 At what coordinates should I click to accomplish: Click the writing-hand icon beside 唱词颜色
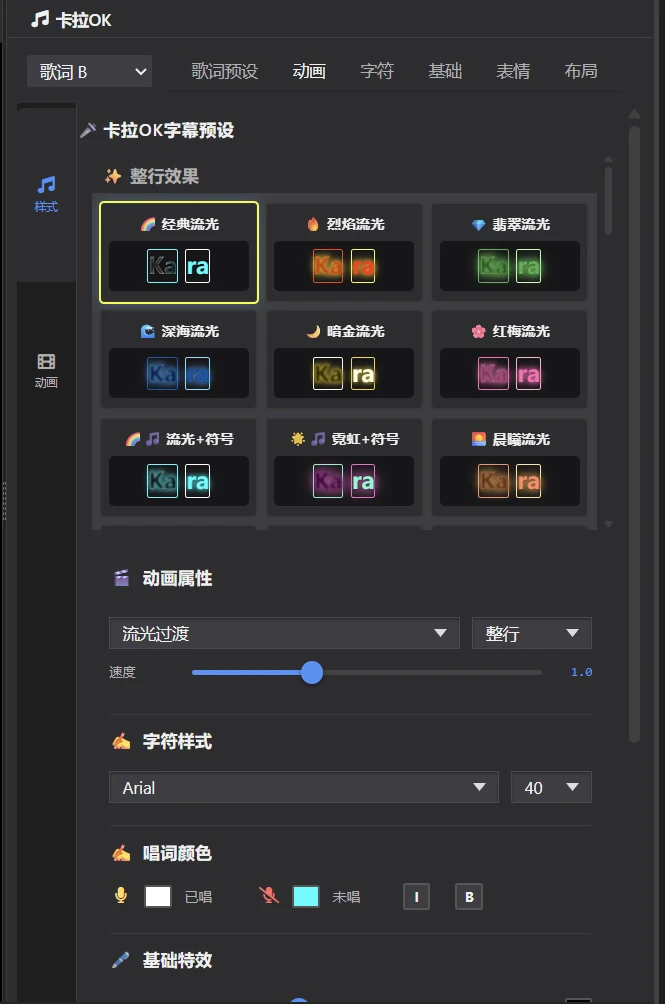(x=121, y=853)
